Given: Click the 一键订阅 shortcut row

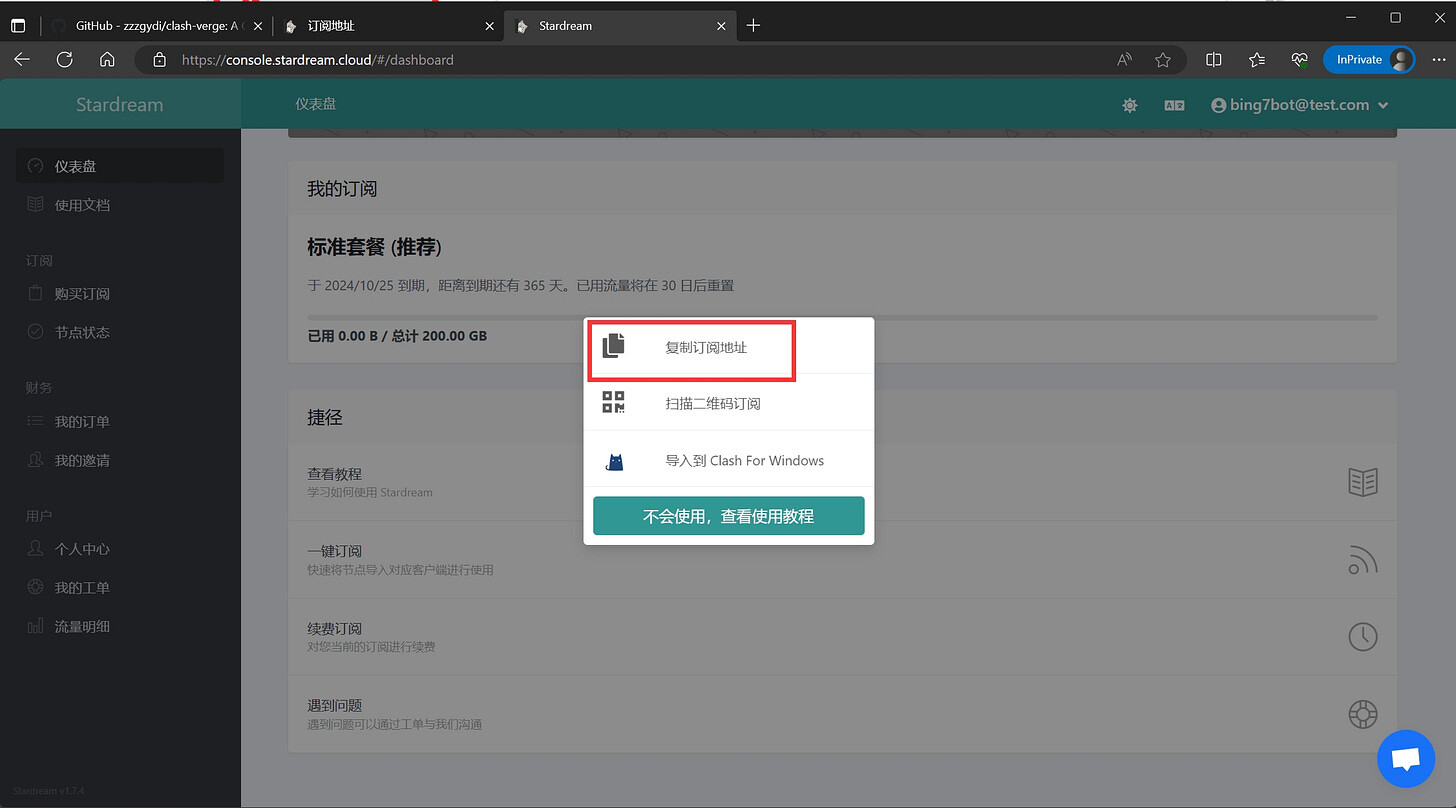Looking at the screenshot, I should pos(842,560).
